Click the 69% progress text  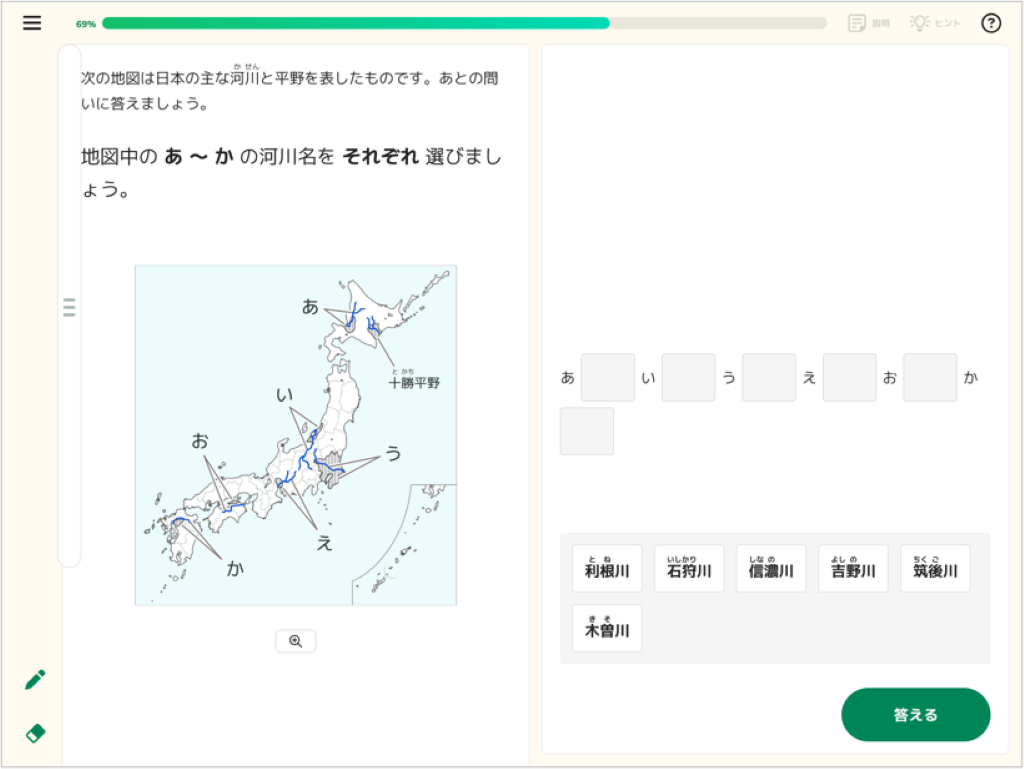pos(86,24)
